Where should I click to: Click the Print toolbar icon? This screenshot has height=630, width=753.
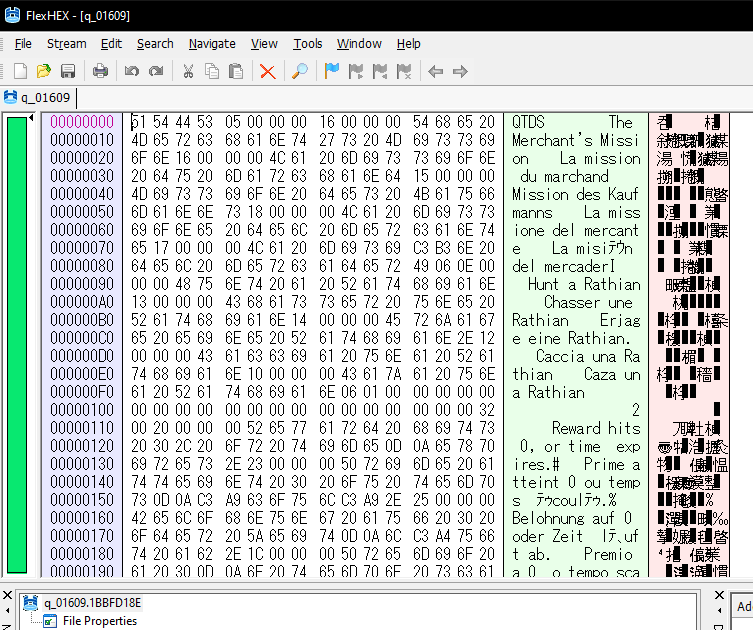pos(100,71)
